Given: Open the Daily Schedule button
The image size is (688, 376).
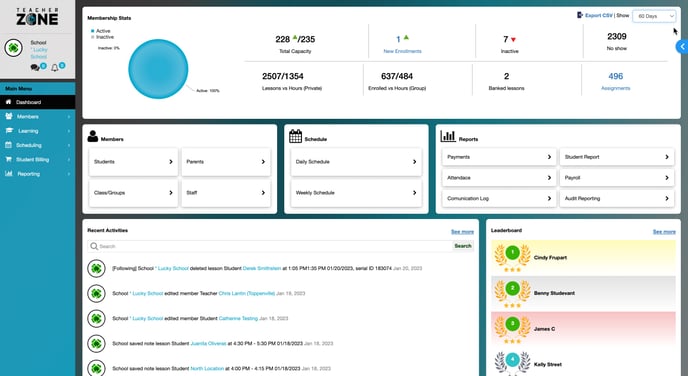Looking at the screenshot, I should point(356,162).
